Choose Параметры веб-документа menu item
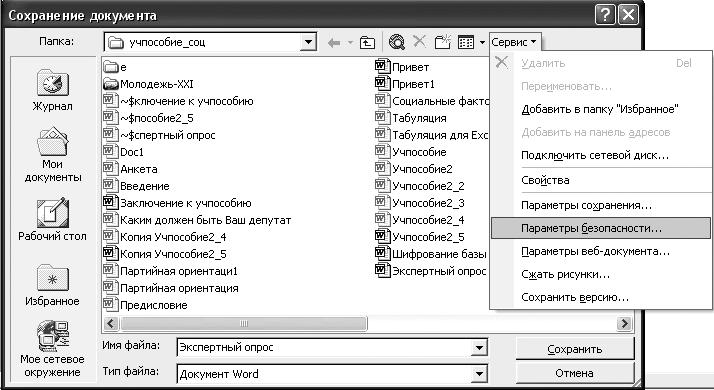The image size is (714, 390). 600,251
